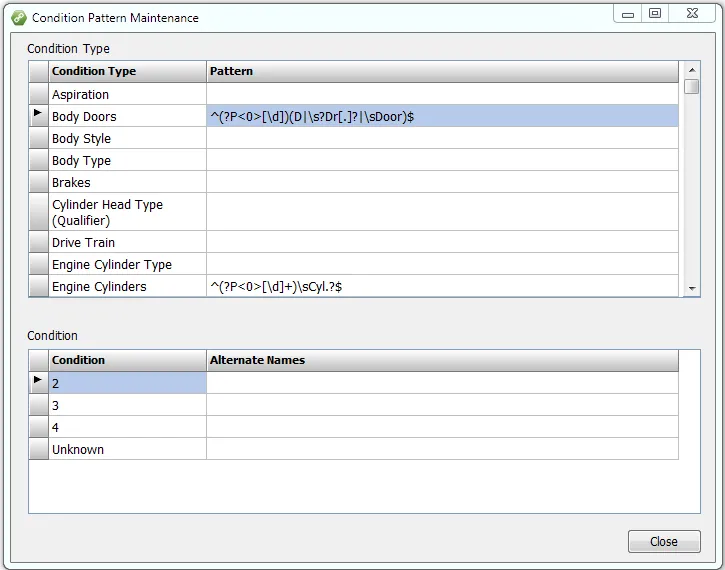Select condition 3 in the Condition grid
The image size is (725, 570).
click(127, 405)
